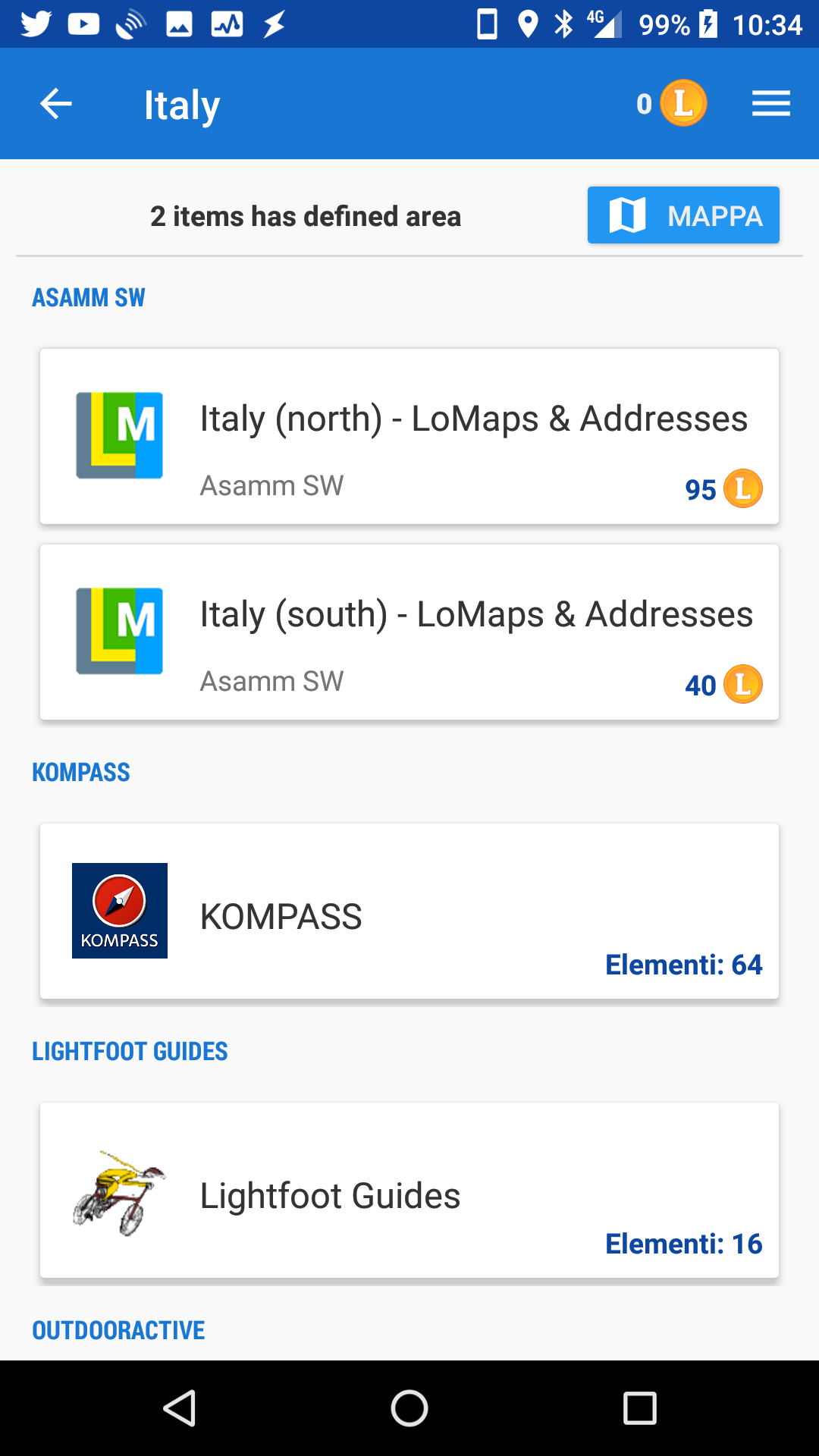
Task: Tap the OUTDOORACTIVE section header
Action: coord(118,1330)
